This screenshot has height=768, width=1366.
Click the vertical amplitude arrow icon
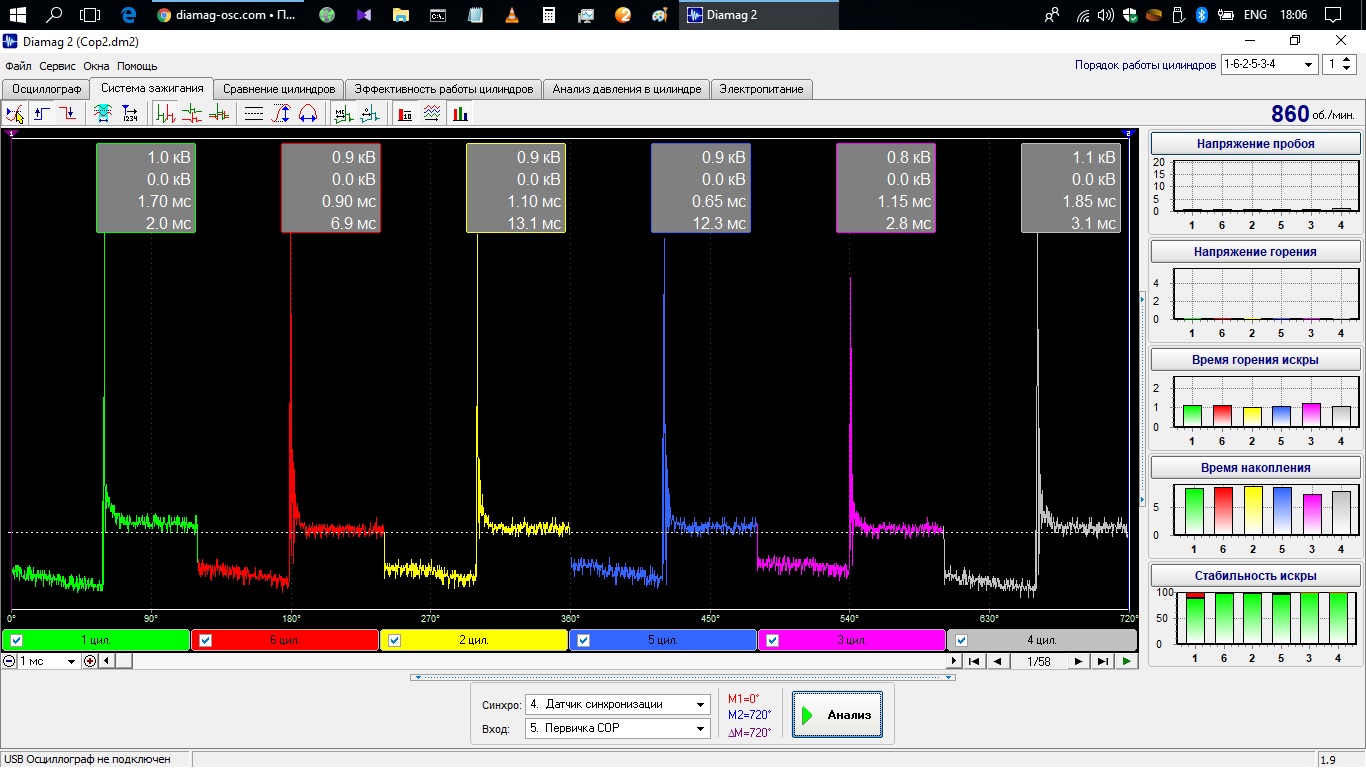tap(281, 113)
